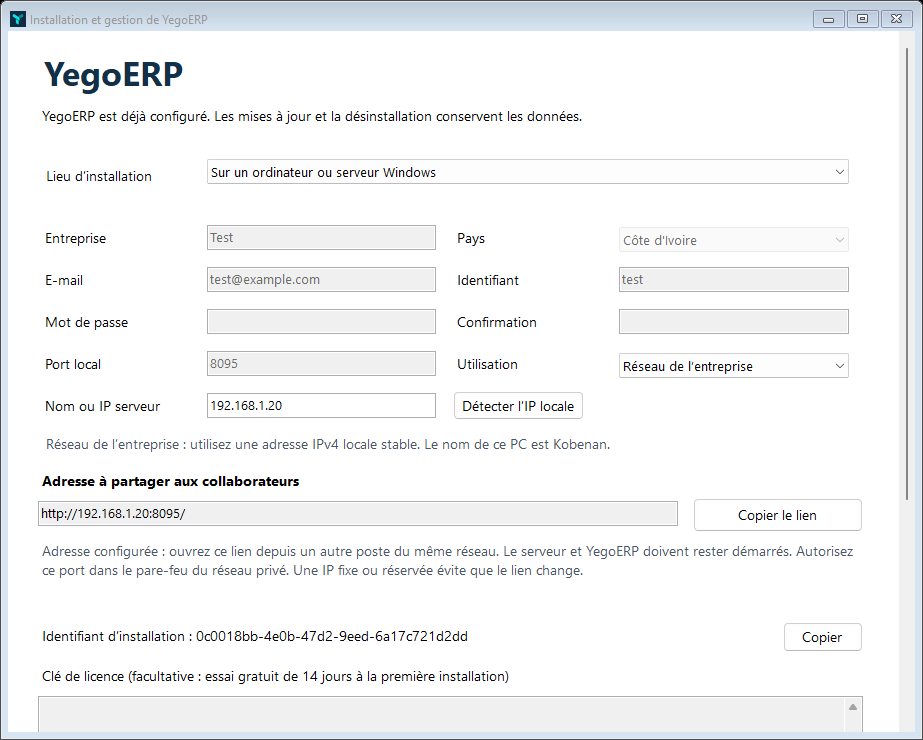Open the Pays dropdown showing Côte d'Ivoire
Image resolution: width=923 pixels, height=740 pixels.
[733, 240]
